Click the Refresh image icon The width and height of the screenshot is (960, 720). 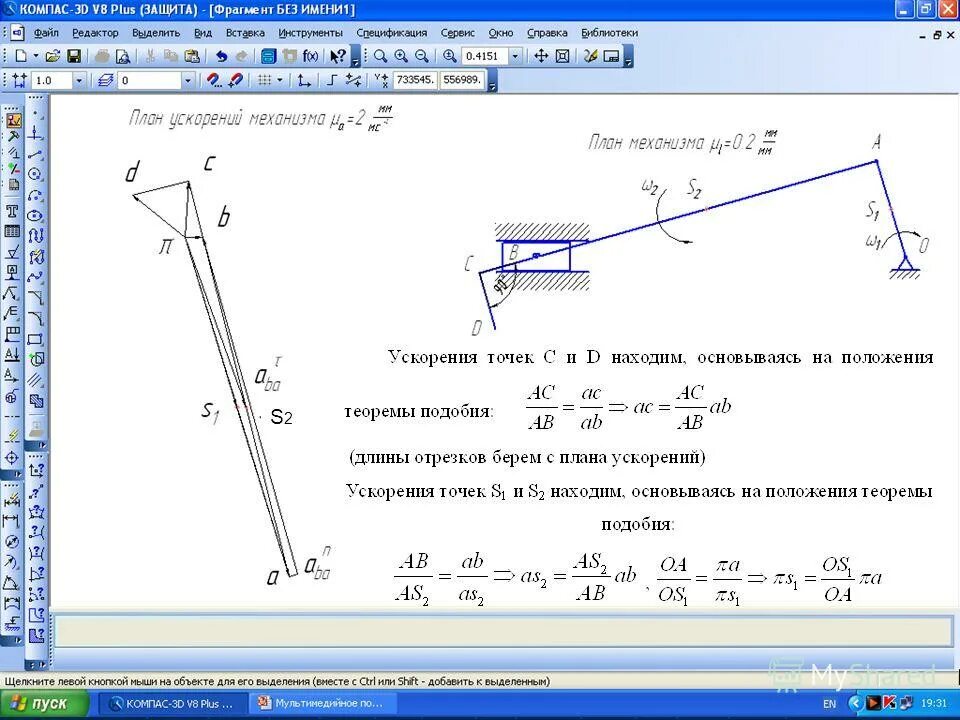pos(590,56)
